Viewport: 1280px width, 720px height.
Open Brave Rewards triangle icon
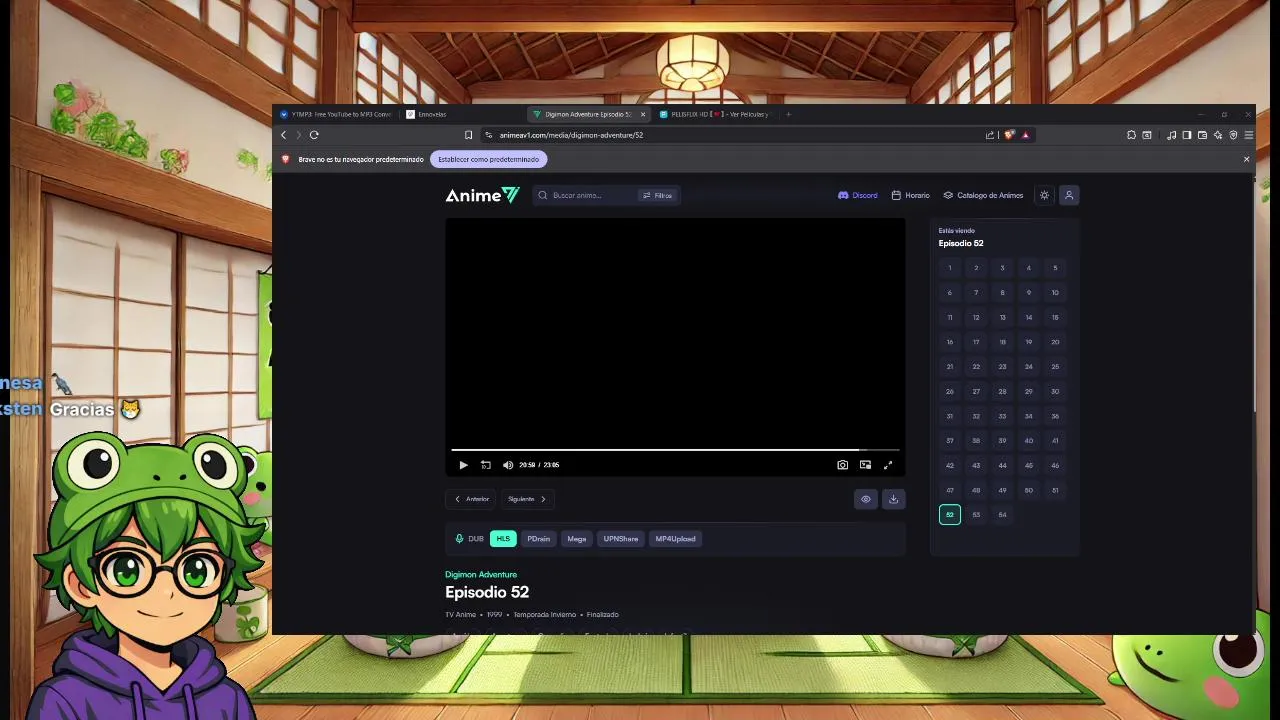click(x=1025, y=135)
